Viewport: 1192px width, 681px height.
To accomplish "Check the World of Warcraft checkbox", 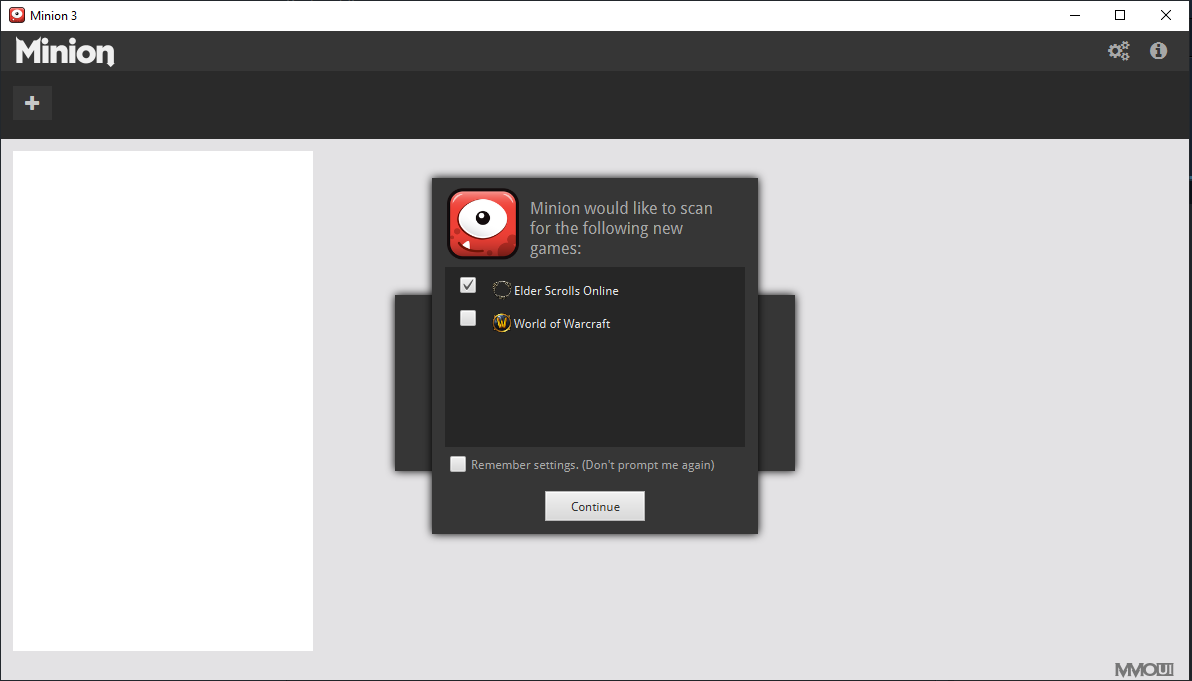I will pyautogui.click(x=468, y=318).
